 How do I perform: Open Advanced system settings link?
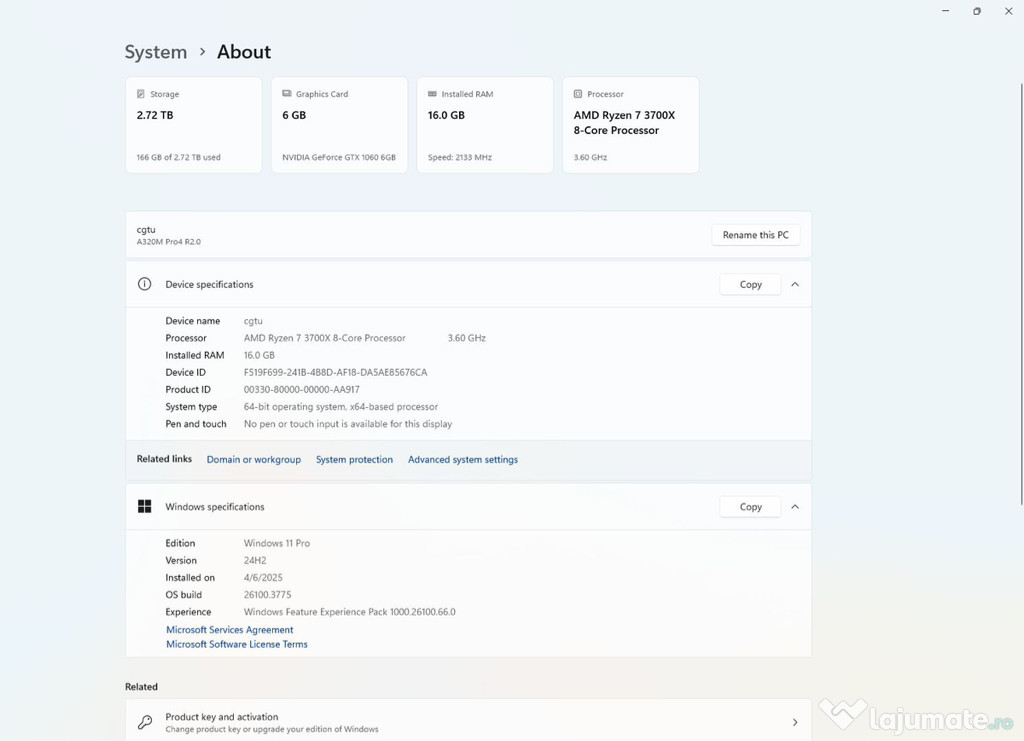(463, 460)
